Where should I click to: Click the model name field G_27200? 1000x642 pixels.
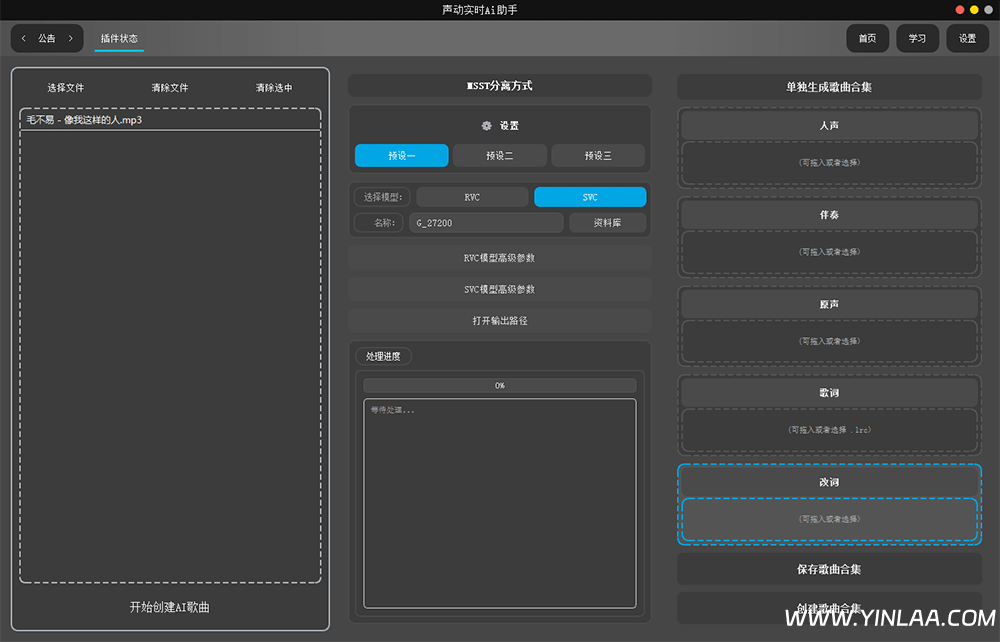point(486,223)
